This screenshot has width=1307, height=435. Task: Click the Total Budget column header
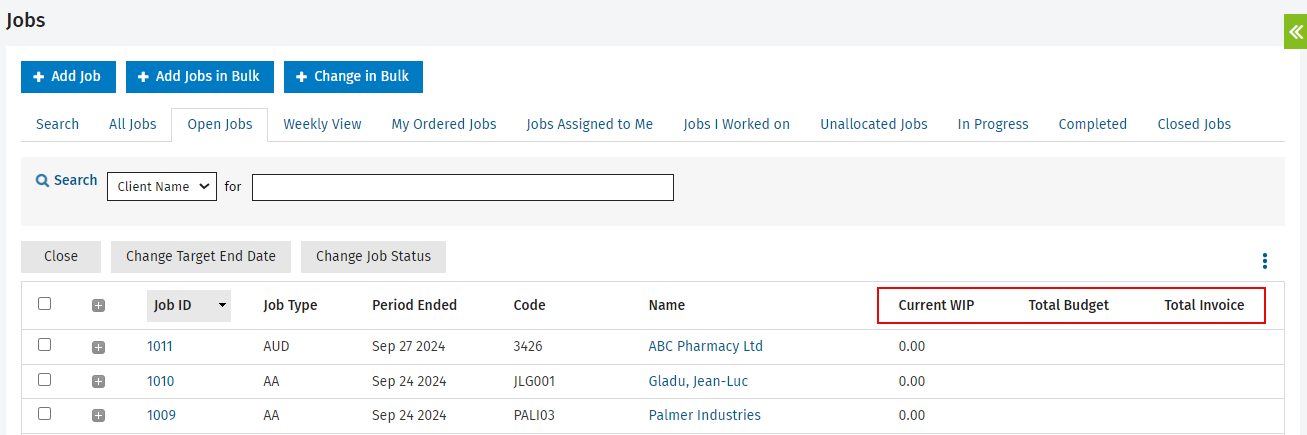pyautogui.click(x=1069, y=305)
